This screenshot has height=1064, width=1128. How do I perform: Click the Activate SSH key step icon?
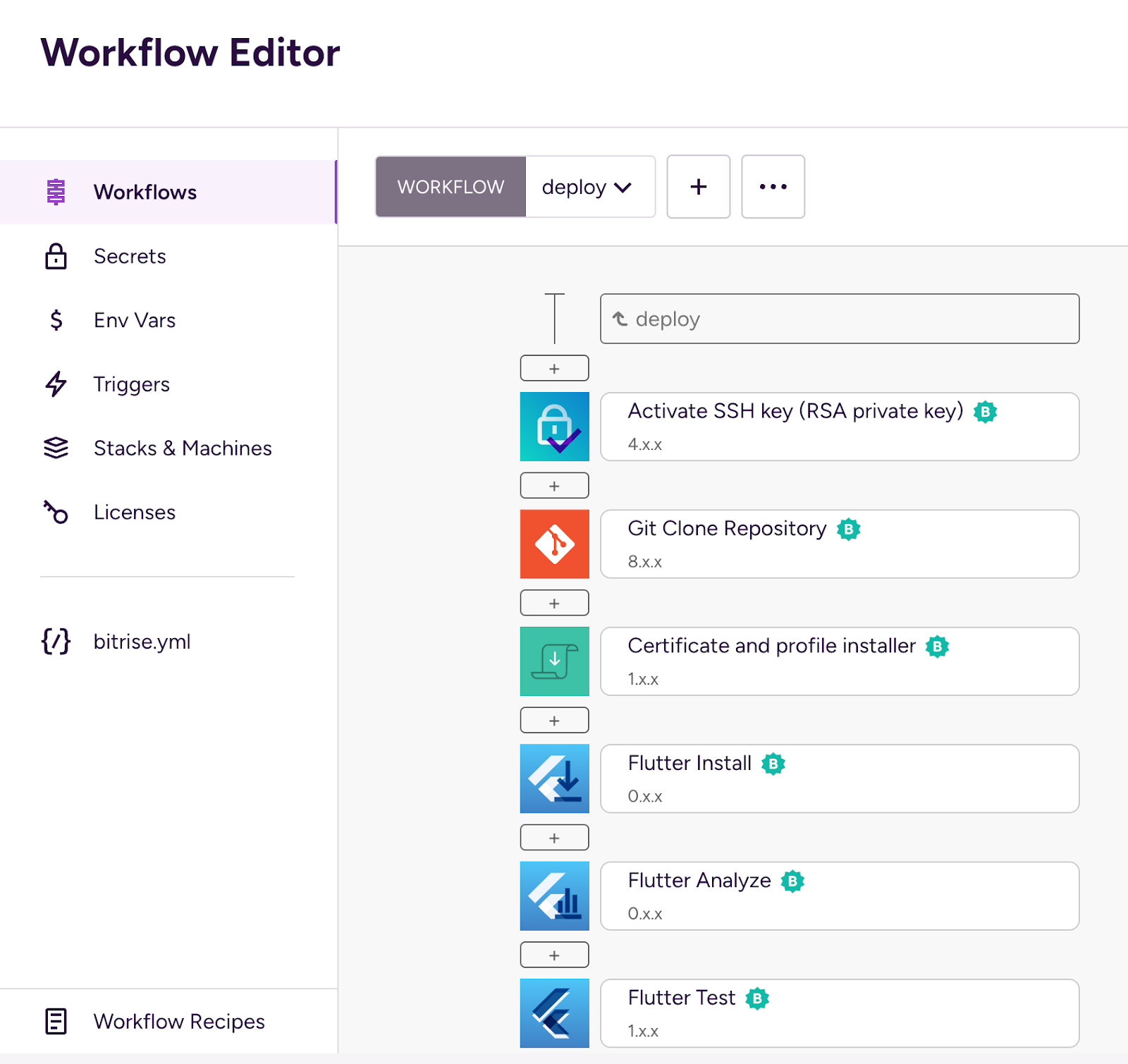[554, 427]
